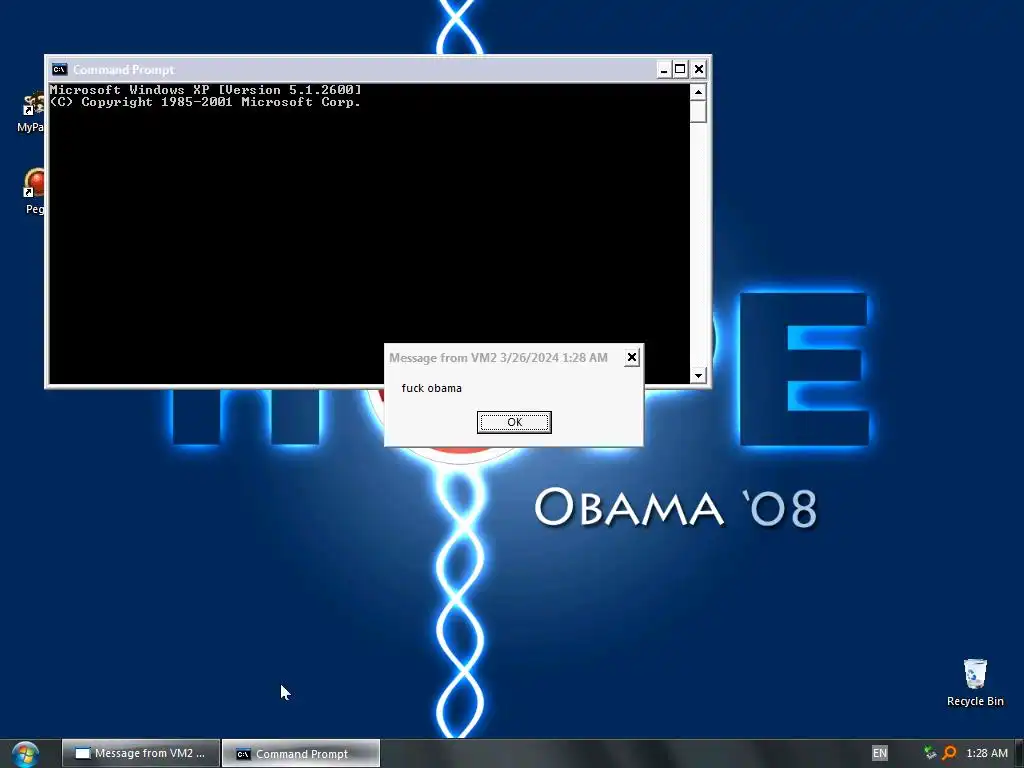Click the Microsoft Windows XP version line

coord(205,89)
